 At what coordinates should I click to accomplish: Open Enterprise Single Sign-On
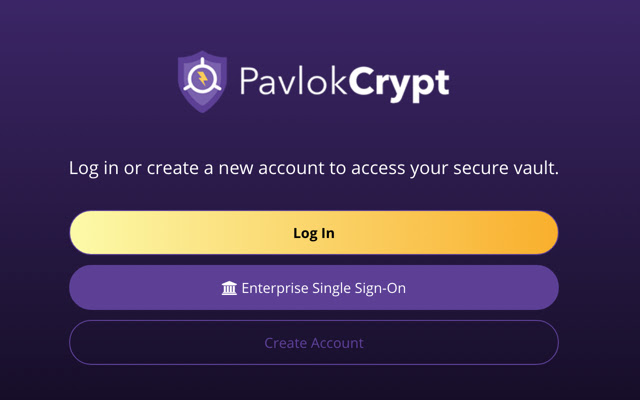point(313,288)
